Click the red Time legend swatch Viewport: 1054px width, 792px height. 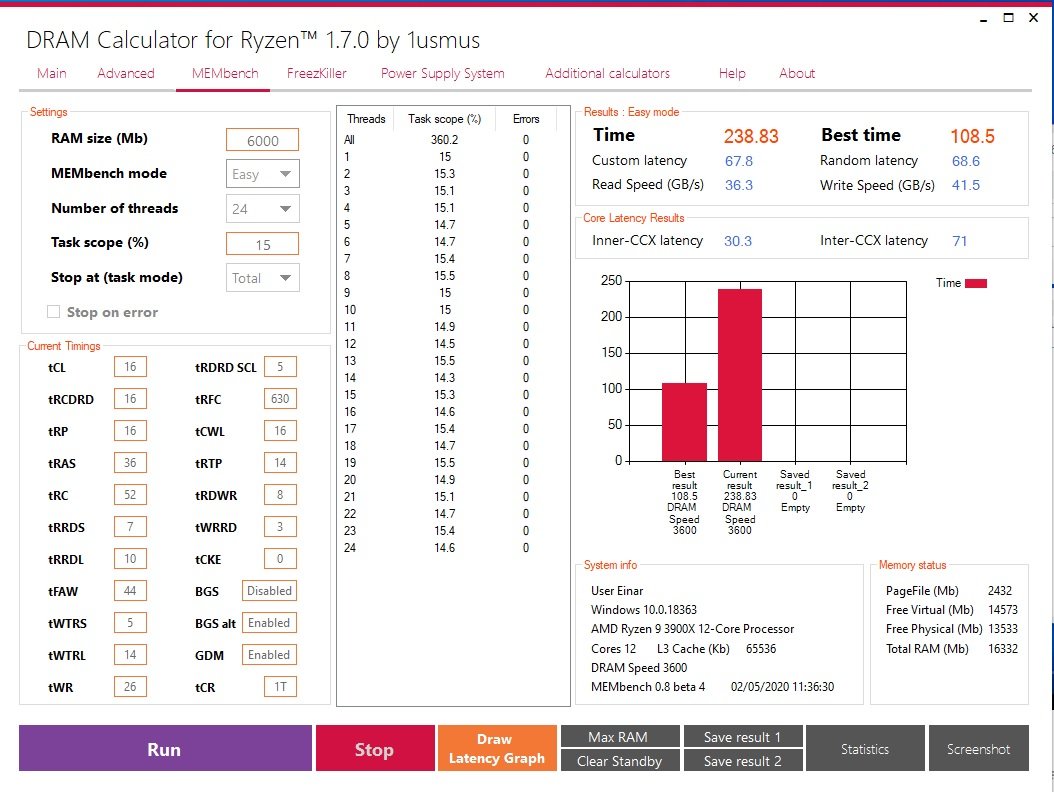(x=976, y=283)
